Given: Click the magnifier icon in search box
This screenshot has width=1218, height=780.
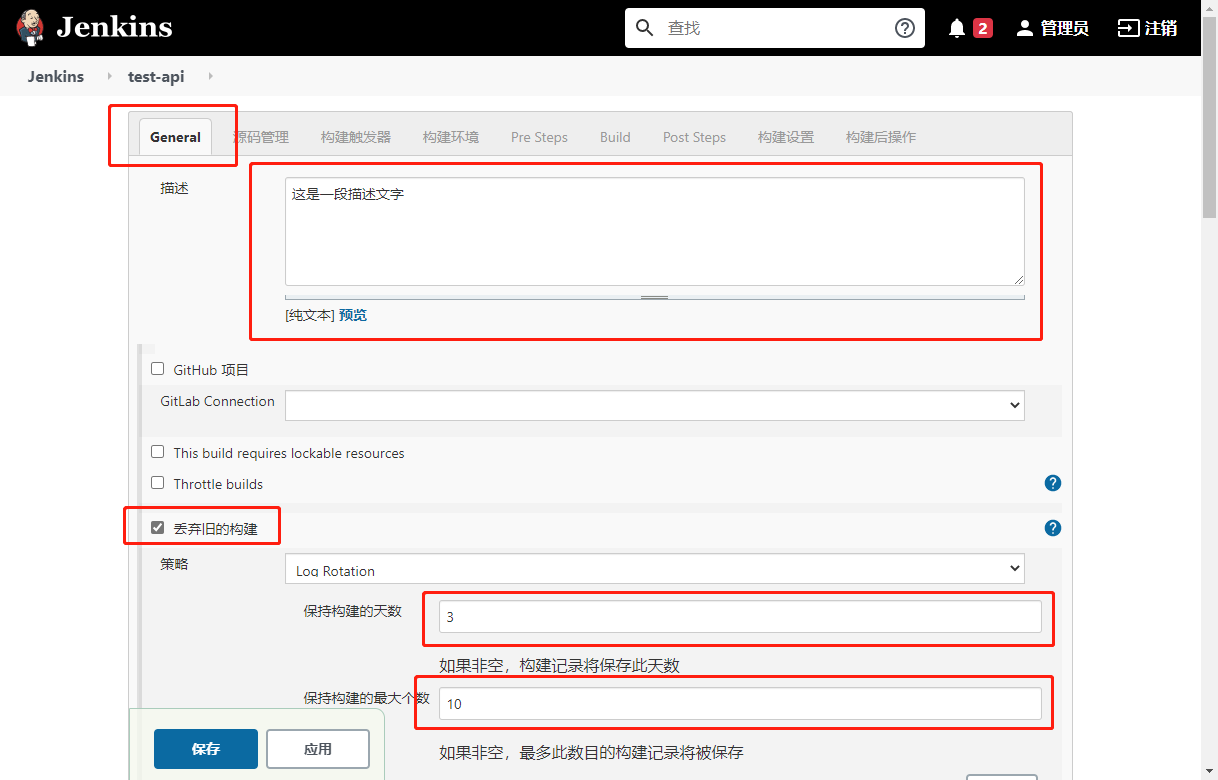Looking at the screenshot, I should pyautogui.click(x=645, y=28).
